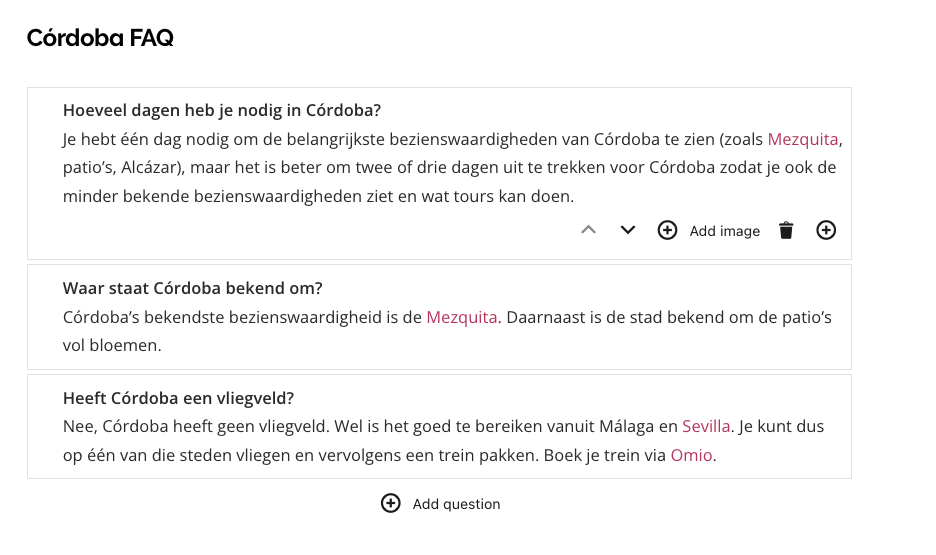Click the Add image label
Screen dimensions: 936x555
click(725, 231)
